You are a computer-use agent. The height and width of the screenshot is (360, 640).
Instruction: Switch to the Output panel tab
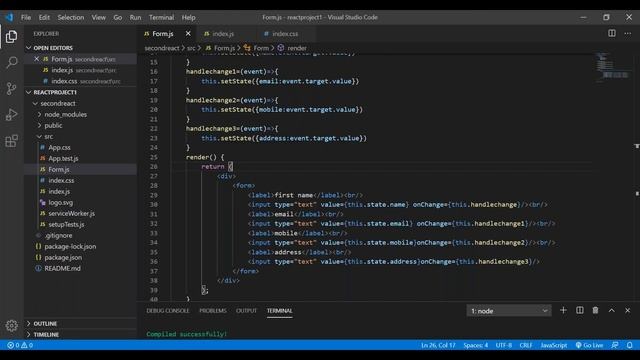pyautogui.click(x=246, y=311)
